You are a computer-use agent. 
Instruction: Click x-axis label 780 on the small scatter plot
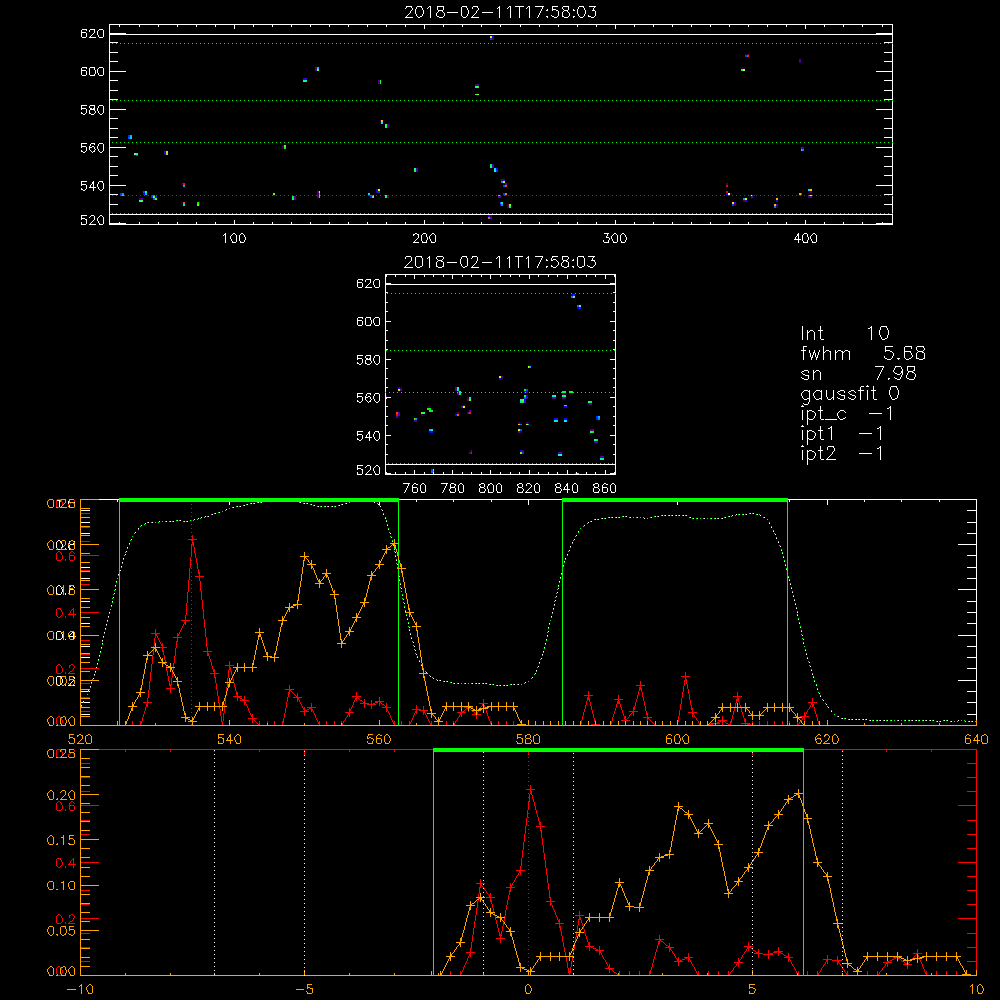[x=453, y=489]
